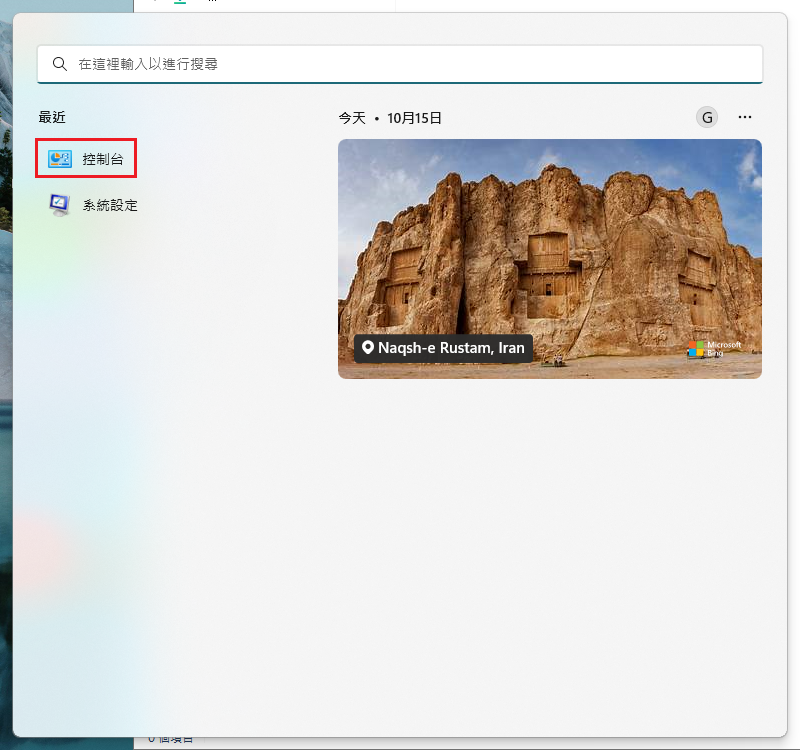The image size is (800, 750).
Task: Click the Microsoft Bing logo on the photo
Action: coord(714,349)
